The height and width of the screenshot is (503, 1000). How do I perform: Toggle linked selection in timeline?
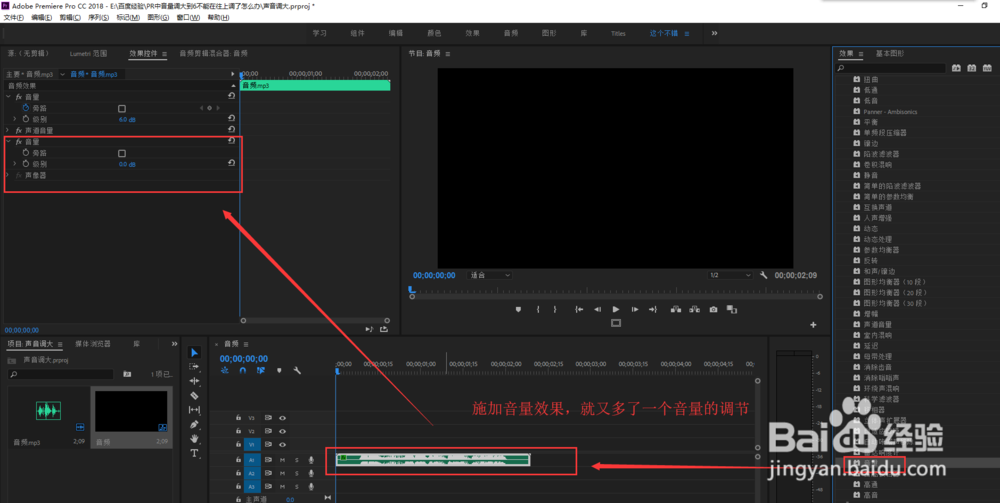click(261, 370)
